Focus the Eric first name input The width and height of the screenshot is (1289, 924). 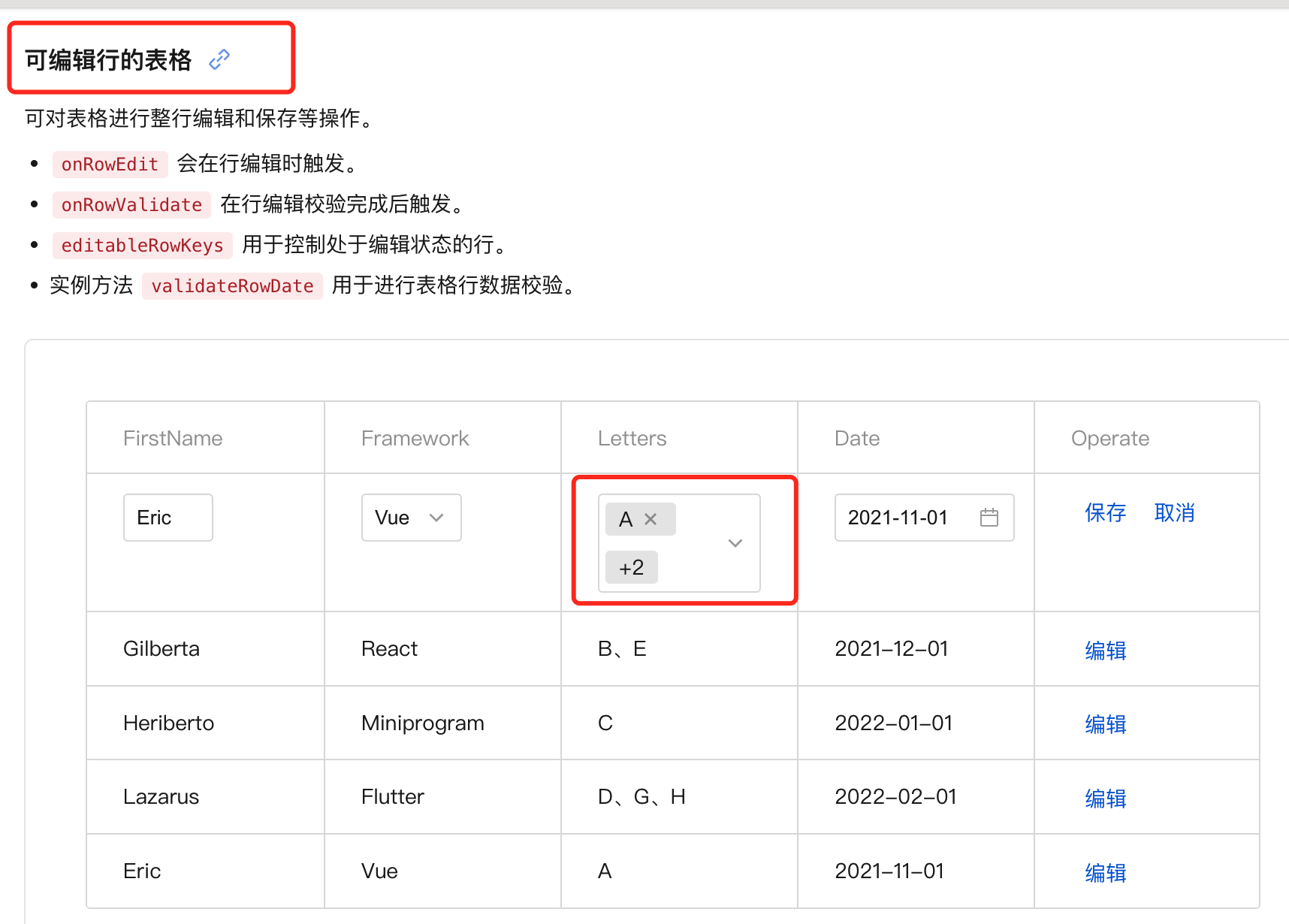click(168, 518)
